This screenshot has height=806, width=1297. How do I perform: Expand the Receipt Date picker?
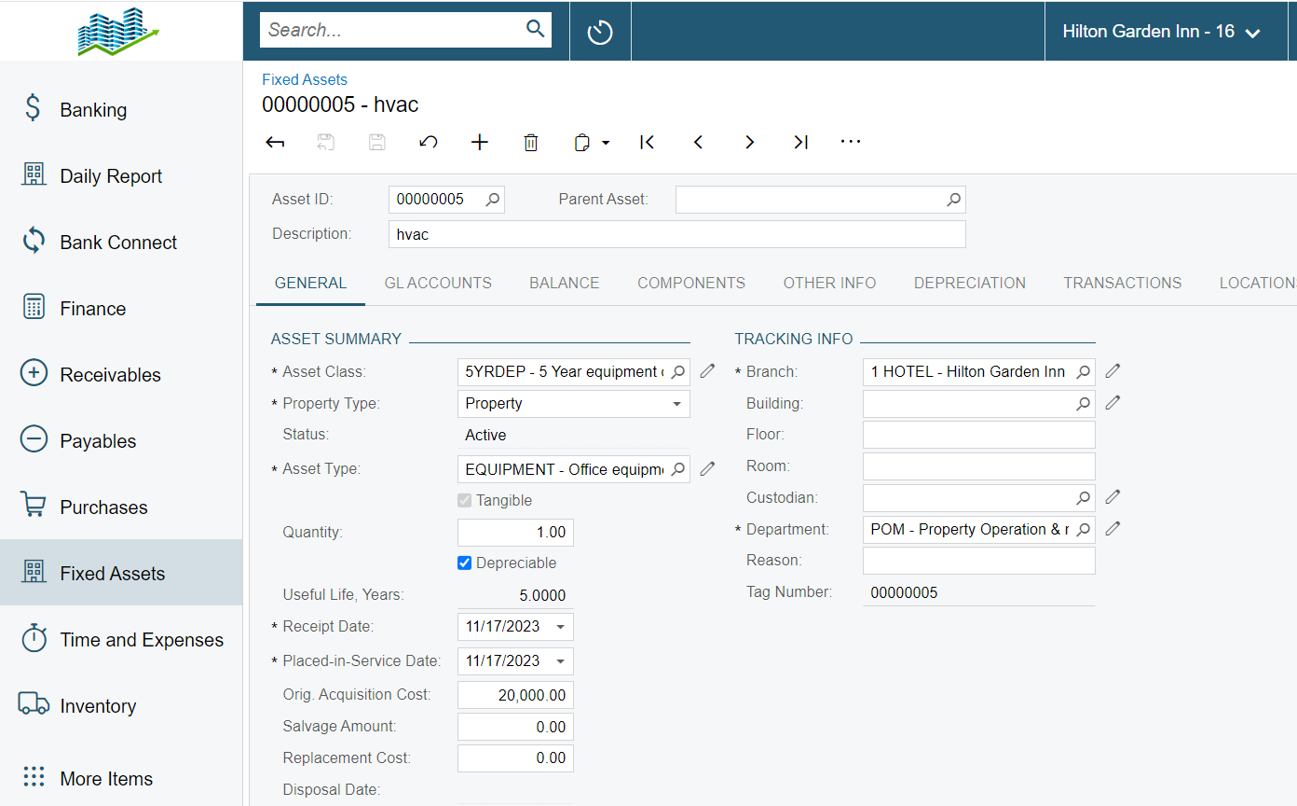coord(560,627)
